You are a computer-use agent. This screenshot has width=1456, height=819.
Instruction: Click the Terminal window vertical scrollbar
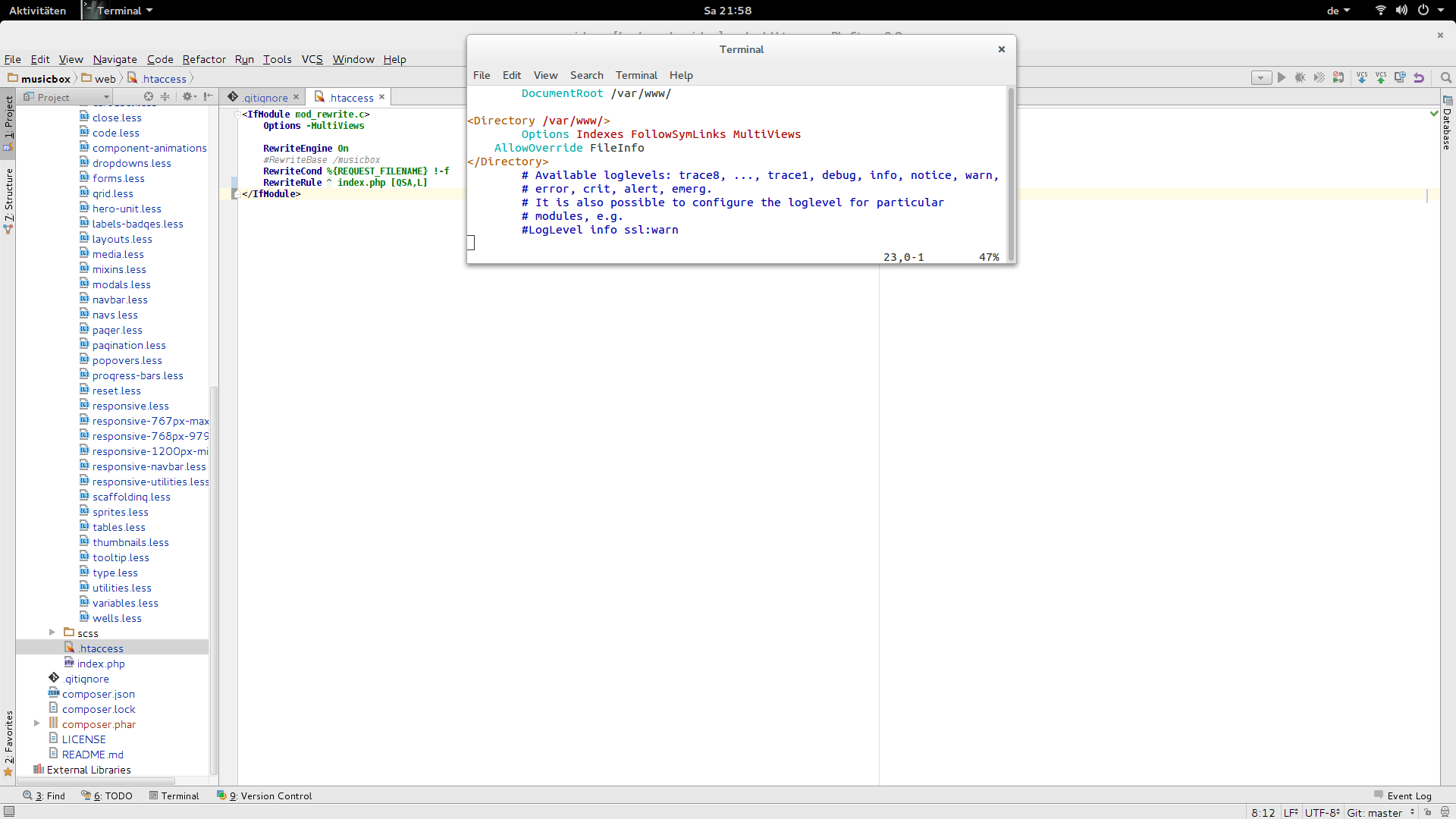pyautogui.click(x=1011, y=173)
